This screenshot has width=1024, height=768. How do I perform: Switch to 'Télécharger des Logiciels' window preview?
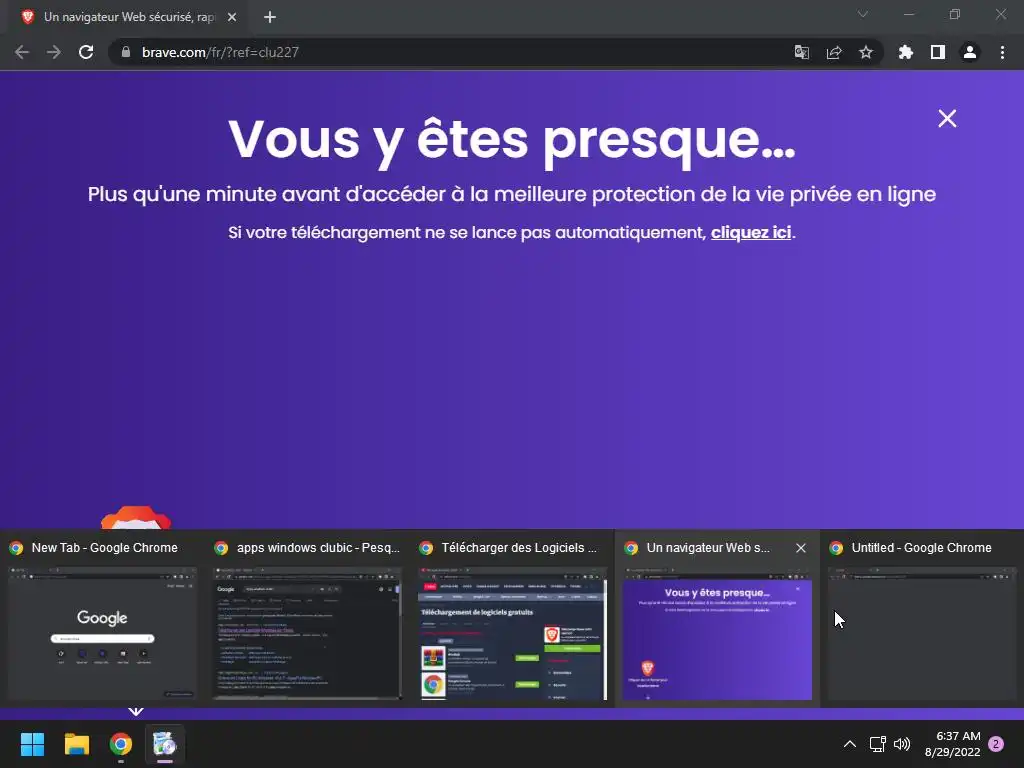[x=512, y=618]
